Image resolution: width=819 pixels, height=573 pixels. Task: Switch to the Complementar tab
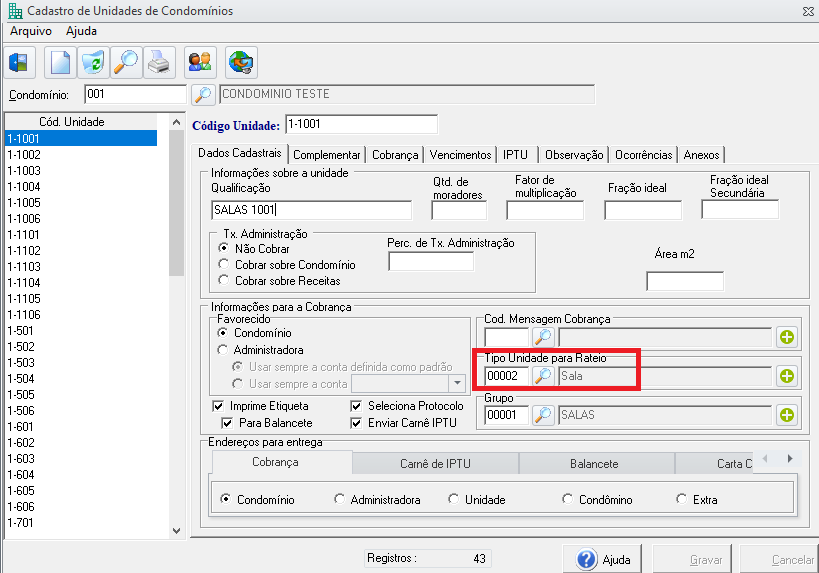326,155
